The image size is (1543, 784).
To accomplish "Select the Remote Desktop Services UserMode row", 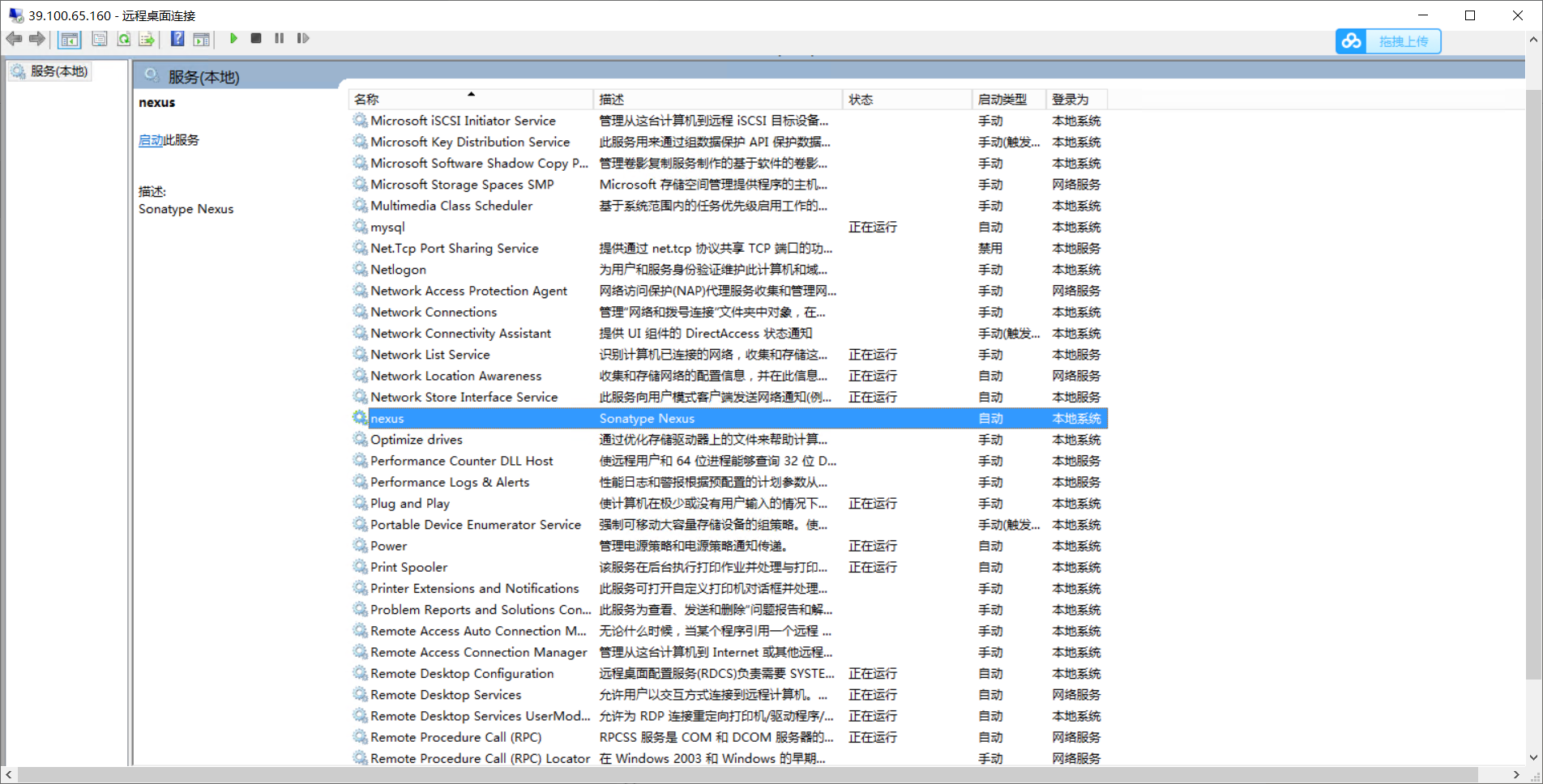I will tap(728, 716).
